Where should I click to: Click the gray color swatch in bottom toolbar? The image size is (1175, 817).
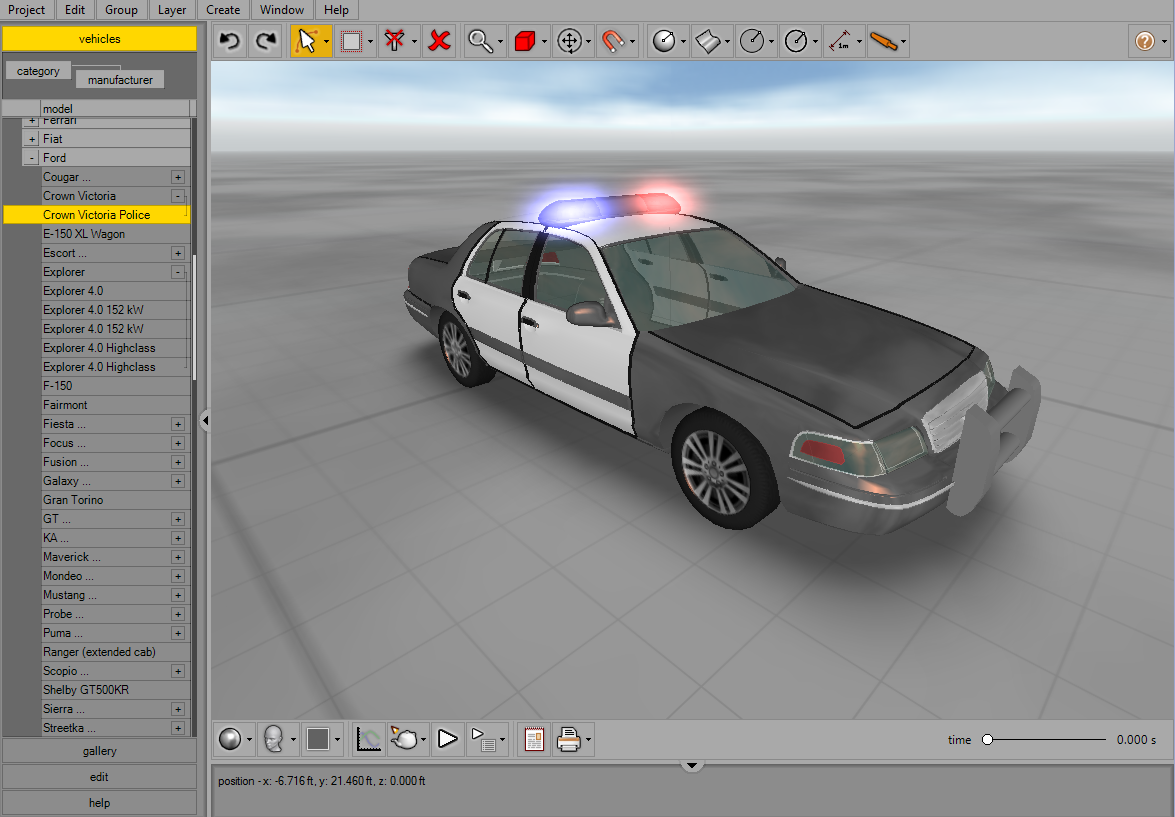pos(316,739)
